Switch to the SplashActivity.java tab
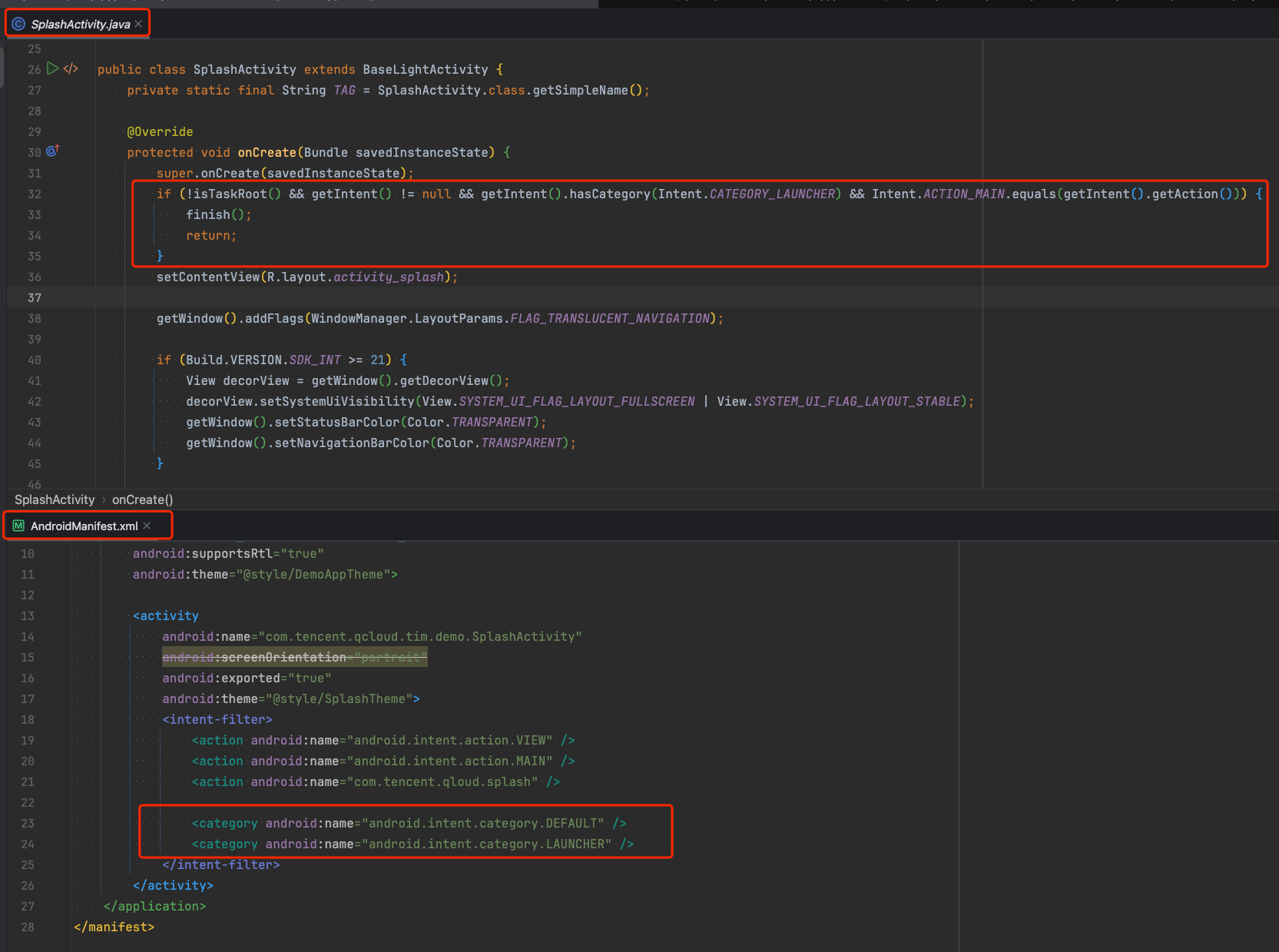The height and width of the screenshot is (952, 1279). [x=80, y=25]
